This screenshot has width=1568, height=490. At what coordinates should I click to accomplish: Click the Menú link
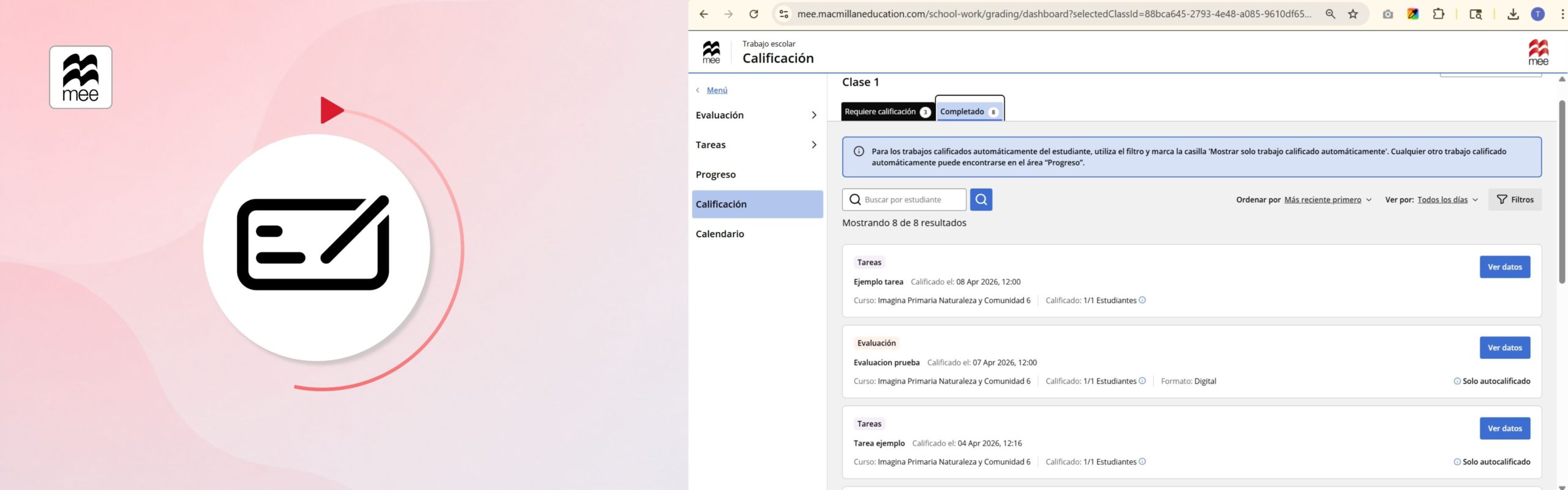click(x=717, y=90)
